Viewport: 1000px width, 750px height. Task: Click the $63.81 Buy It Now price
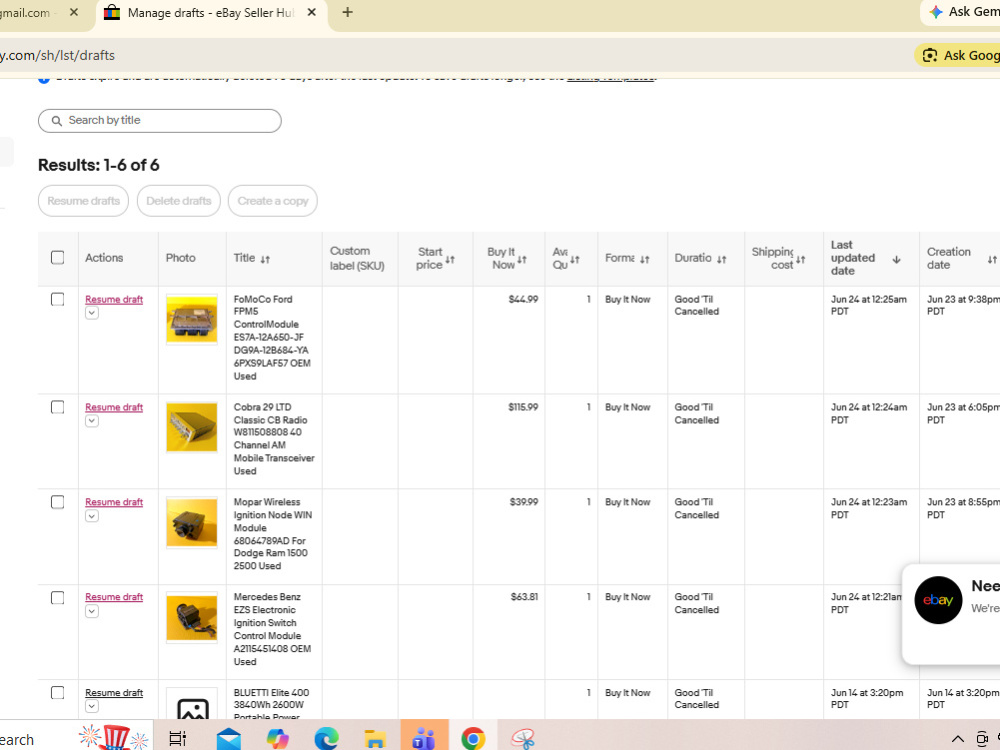(524, 597)
